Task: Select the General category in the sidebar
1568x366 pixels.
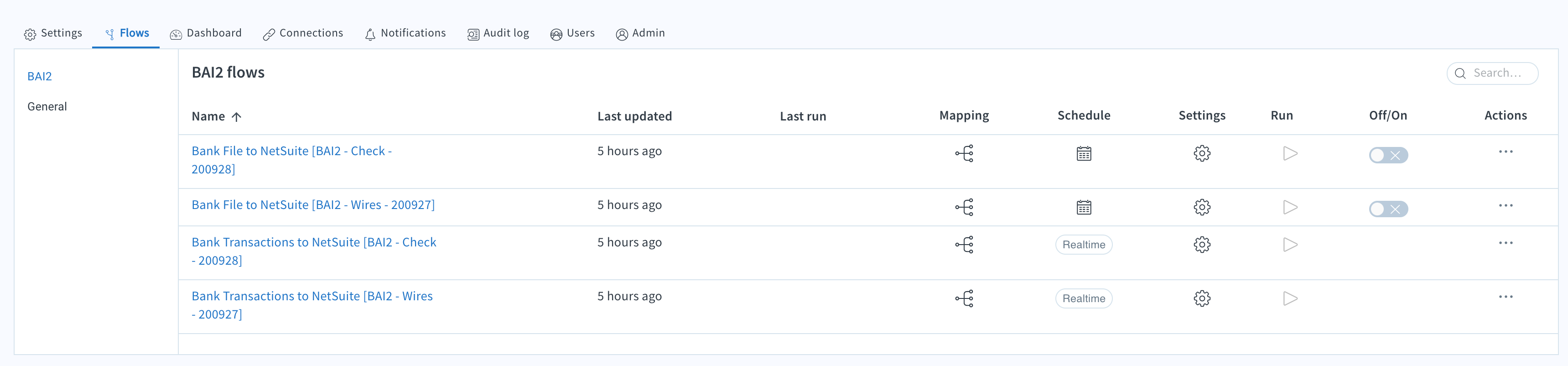Action: click(47, 106)
